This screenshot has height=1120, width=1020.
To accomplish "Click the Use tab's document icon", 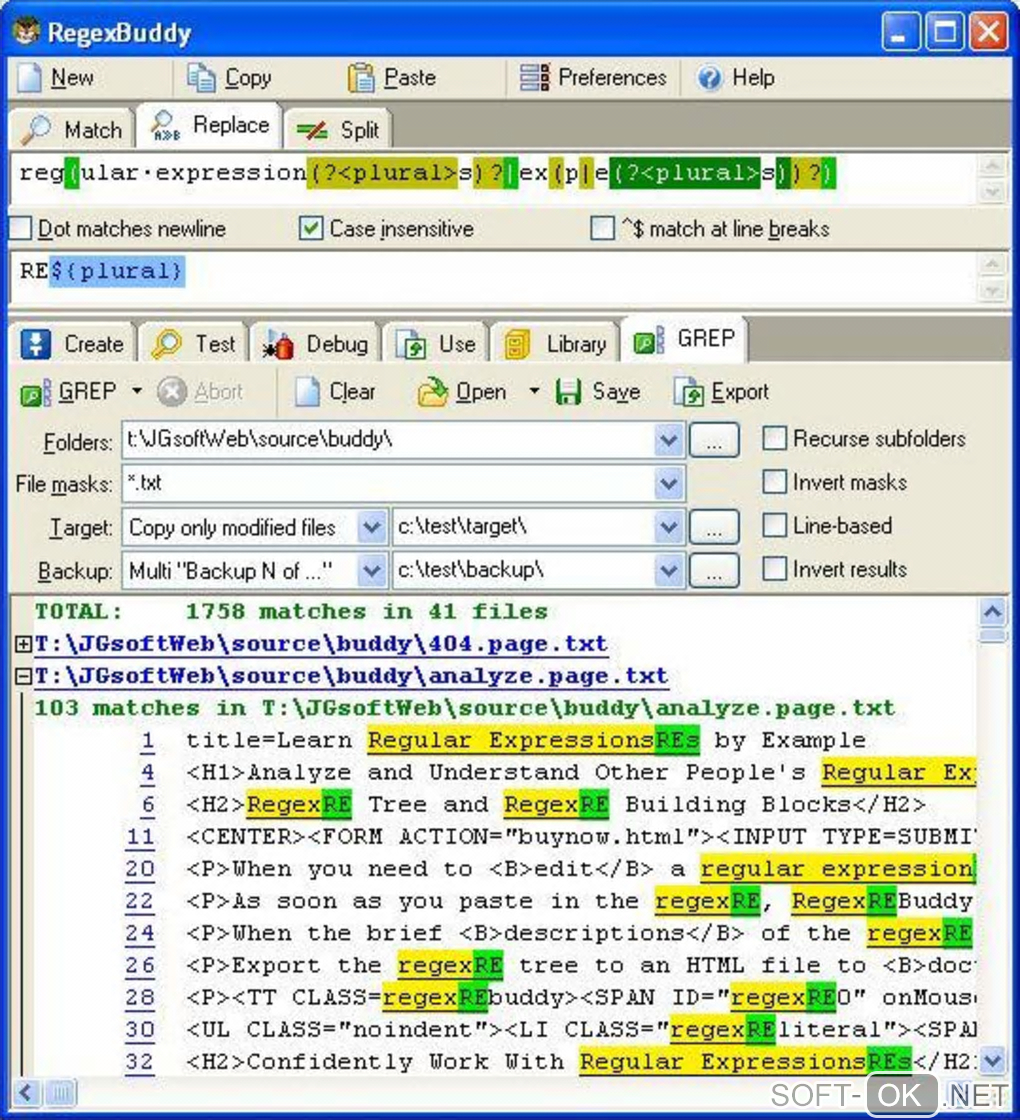I will (411, 344).
